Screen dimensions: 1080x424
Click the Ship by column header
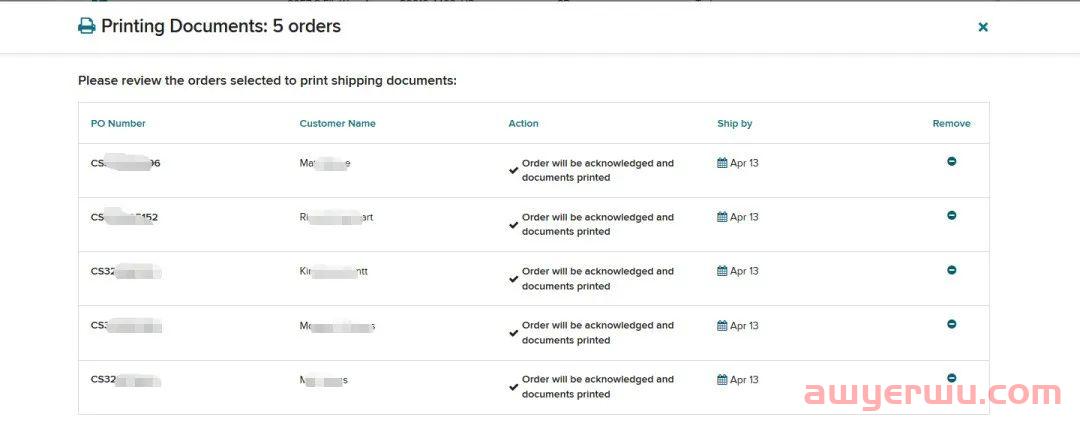coord(735,124)
